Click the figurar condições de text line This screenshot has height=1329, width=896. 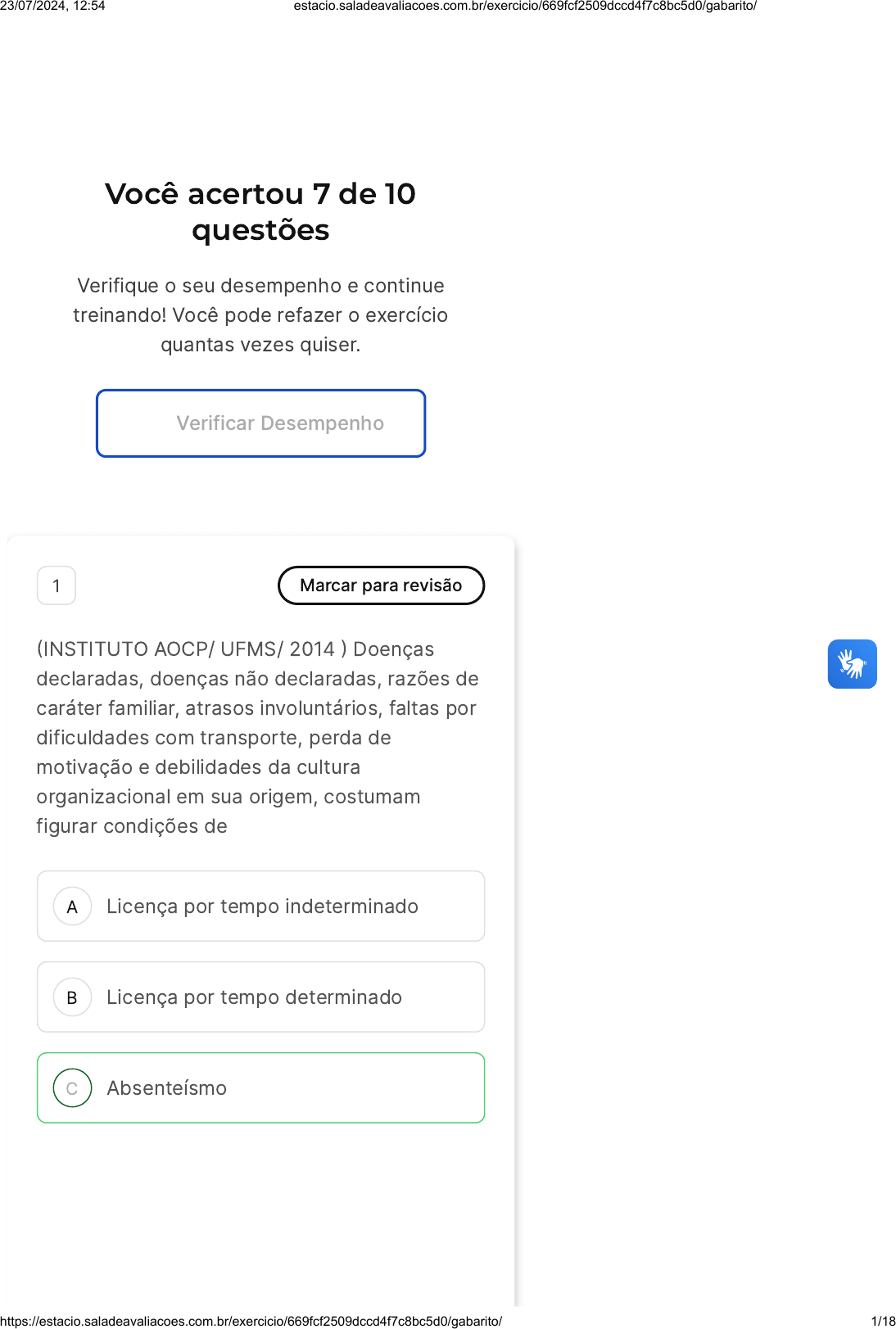tap(132, 826)
